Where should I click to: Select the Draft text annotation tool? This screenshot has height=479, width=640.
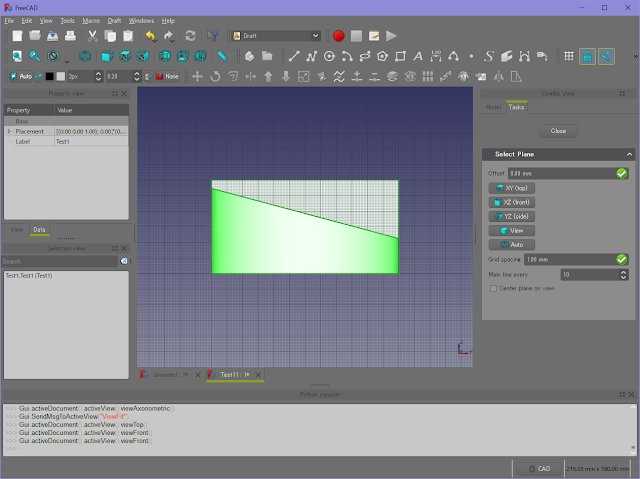click(418, 56)
